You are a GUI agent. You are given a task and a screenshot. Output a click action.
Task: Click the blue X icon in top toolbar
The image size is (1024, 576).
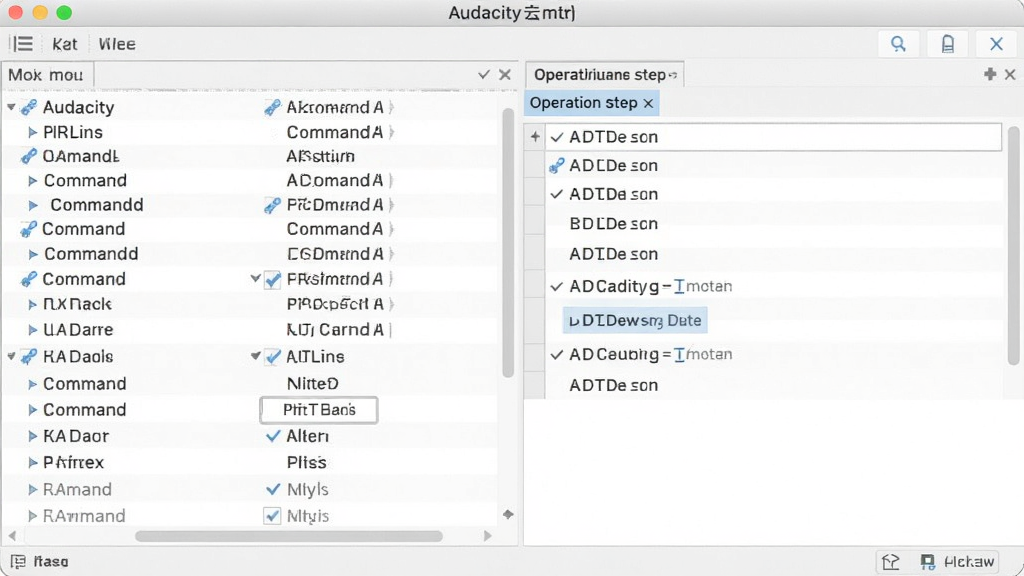(x=996, y=44)
